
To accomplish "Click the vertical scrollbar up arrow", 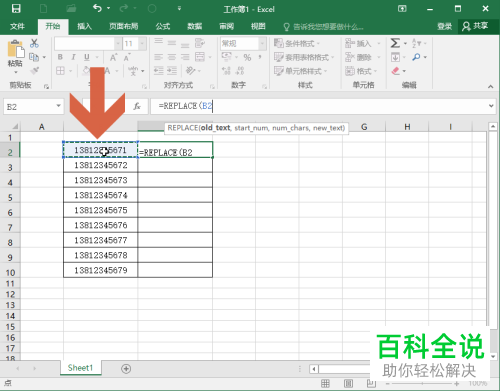I will click(493, 127).
